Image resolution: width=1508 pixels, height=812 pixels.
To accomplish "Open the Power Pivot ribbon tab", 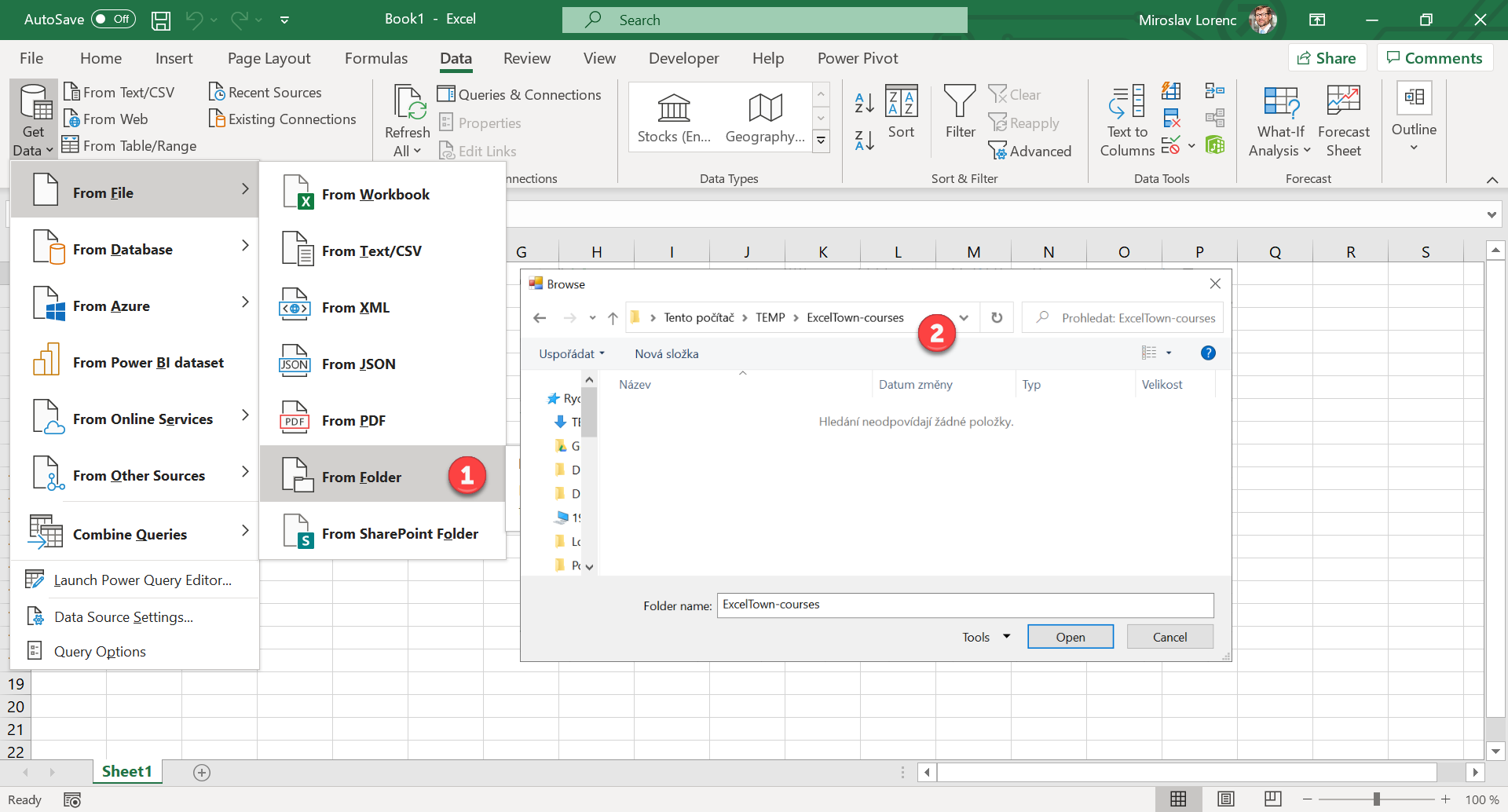I will pos(858,58).
